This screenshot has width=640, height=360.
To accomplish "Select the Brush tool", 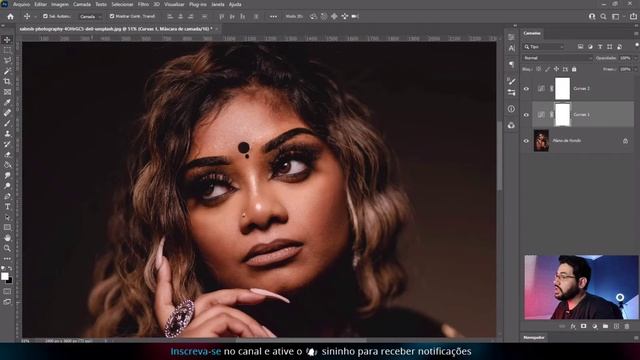I will pyautogui.click(x=7, y=123).
